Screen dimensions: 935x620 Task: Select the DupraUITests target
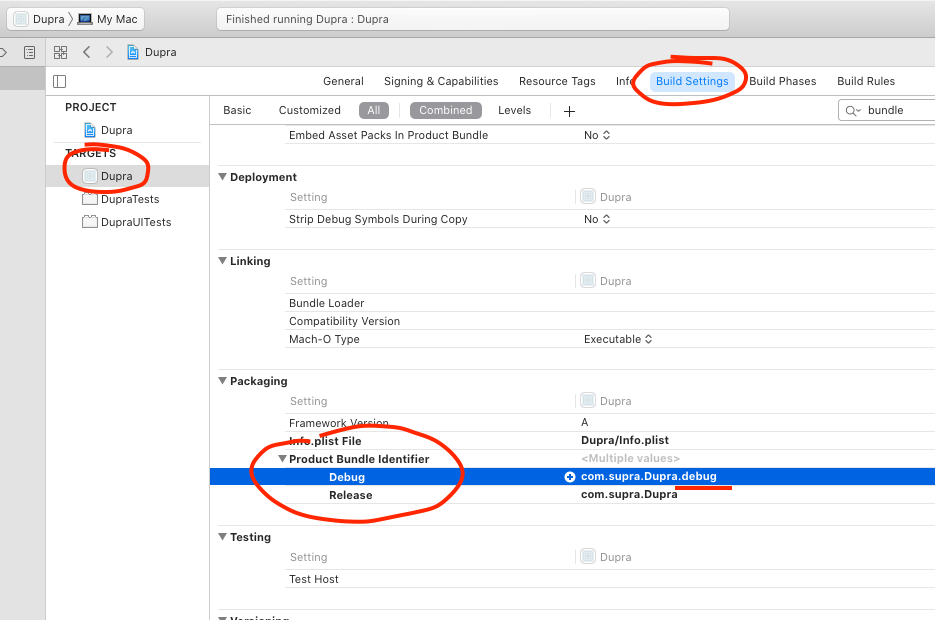(127, 222)
